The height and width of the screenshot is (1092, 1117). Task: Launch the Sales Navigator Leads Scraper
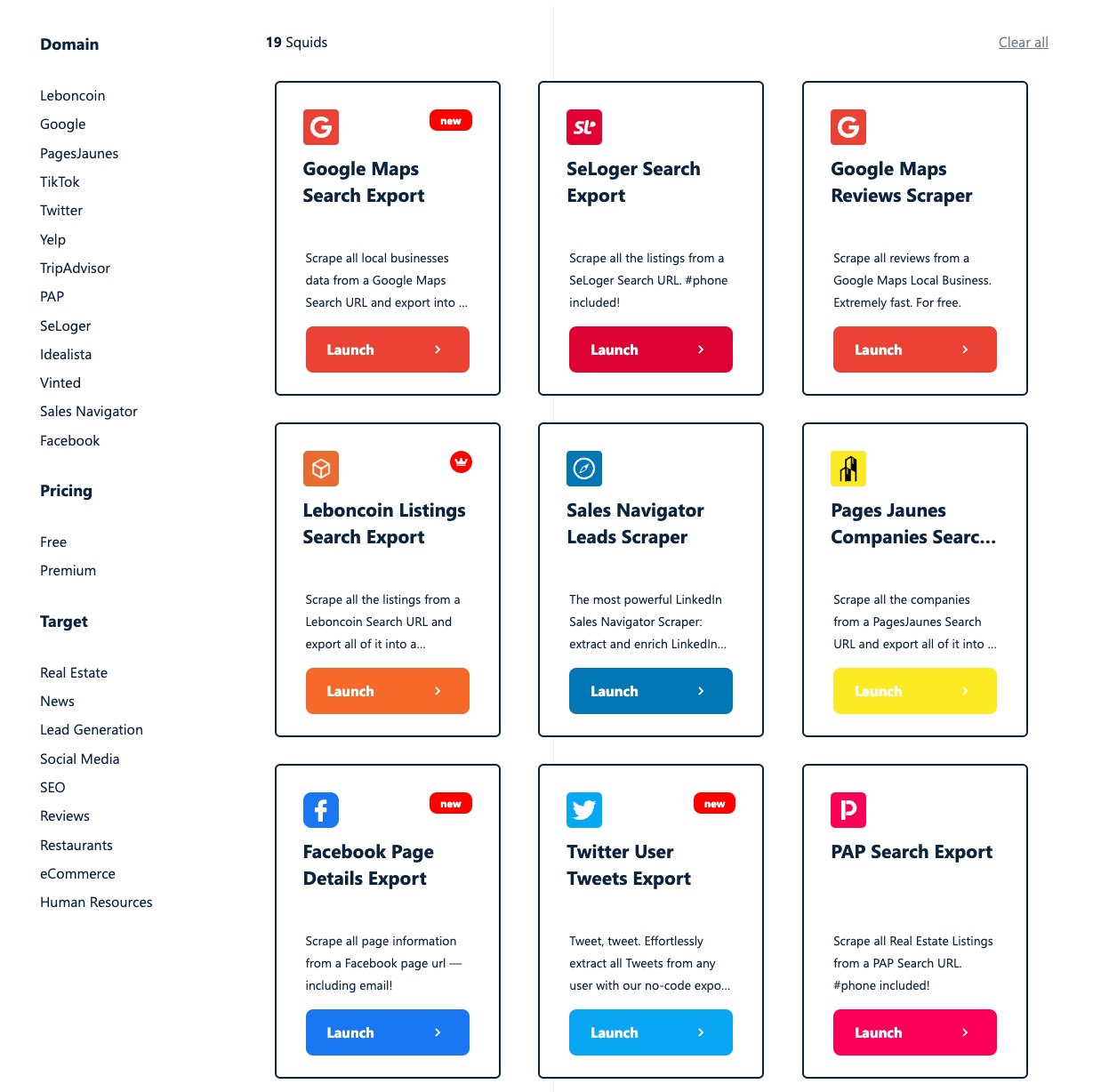tap(651, 691)
